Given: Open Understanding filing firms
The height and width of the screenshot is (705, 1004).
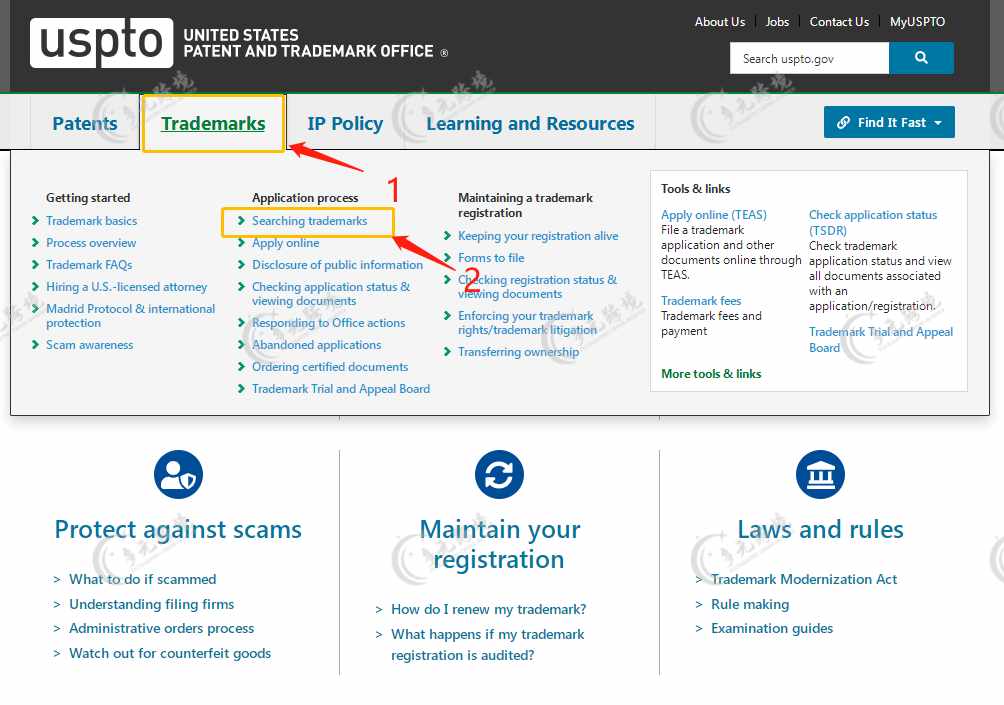Looking at the screenshot, I should [x=152, y=604].
